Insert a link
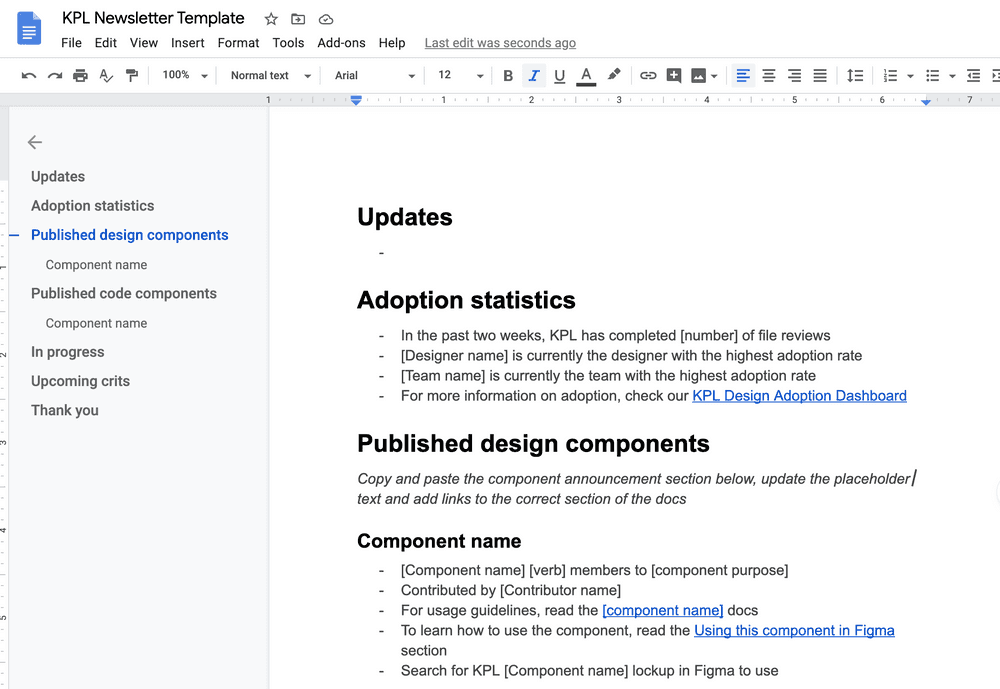 648,75
